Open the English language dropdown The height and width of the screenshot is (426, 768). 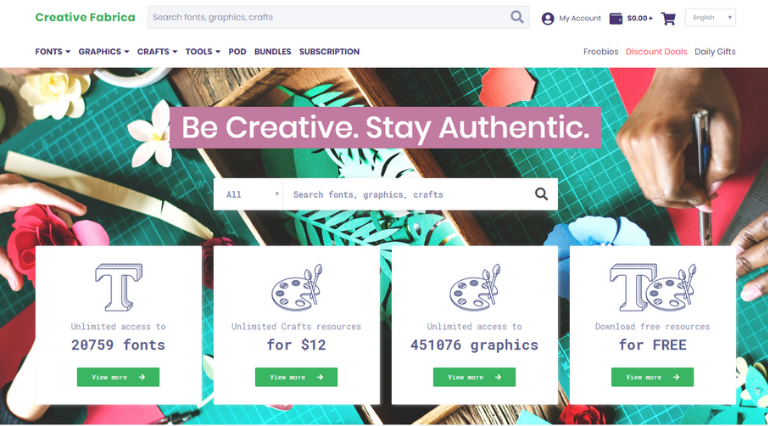[x=710, y=18]
